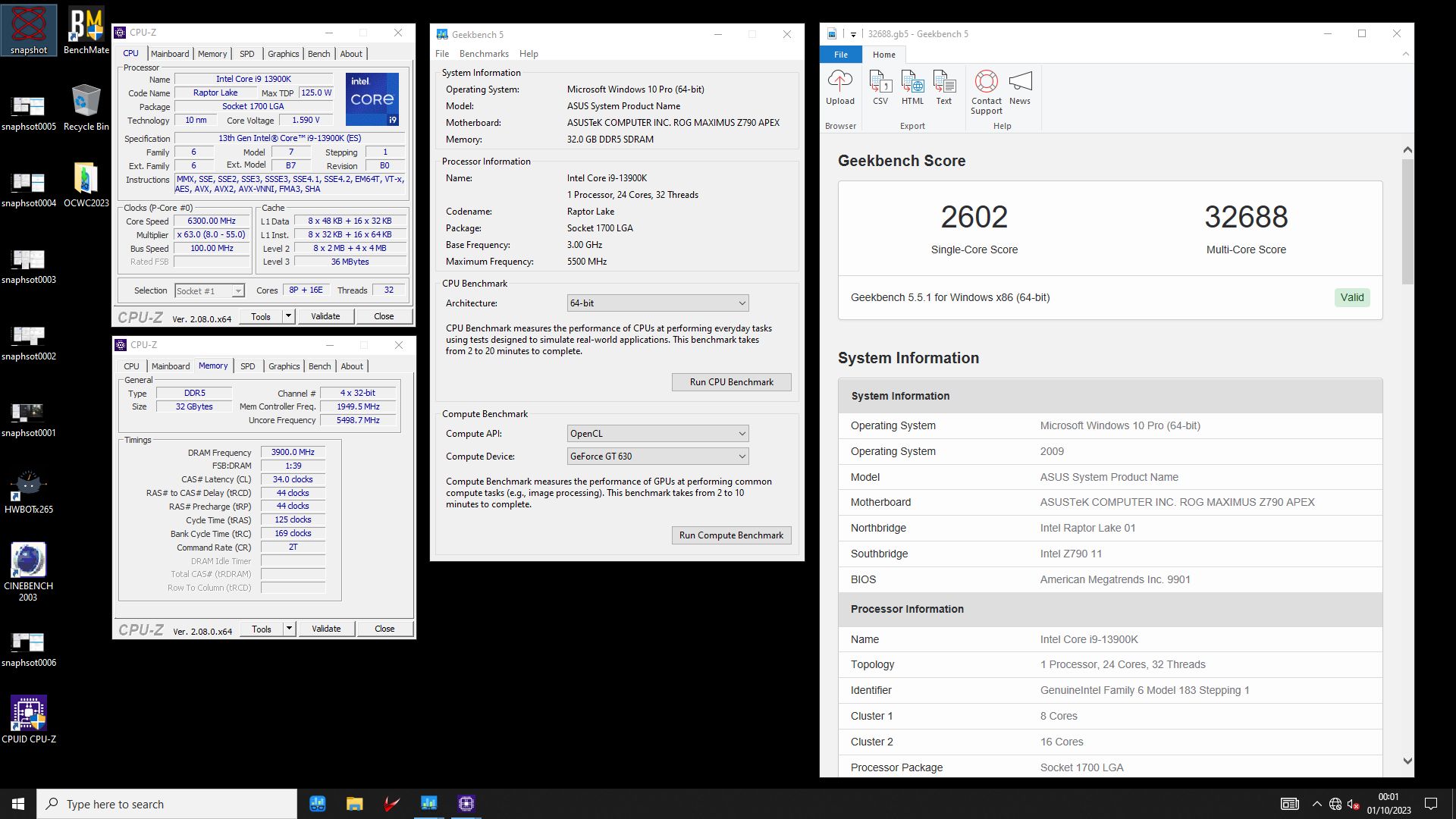
Task: Launch CINEBENCH 2003 shortcut
Action: 29,572
